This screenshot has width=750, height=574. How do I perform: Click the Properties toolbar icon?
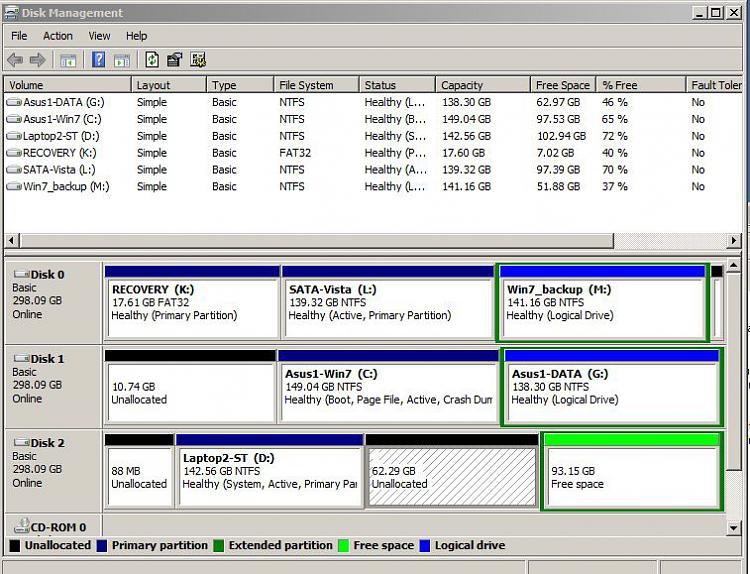pyautogui.click(x=175, y=59)
